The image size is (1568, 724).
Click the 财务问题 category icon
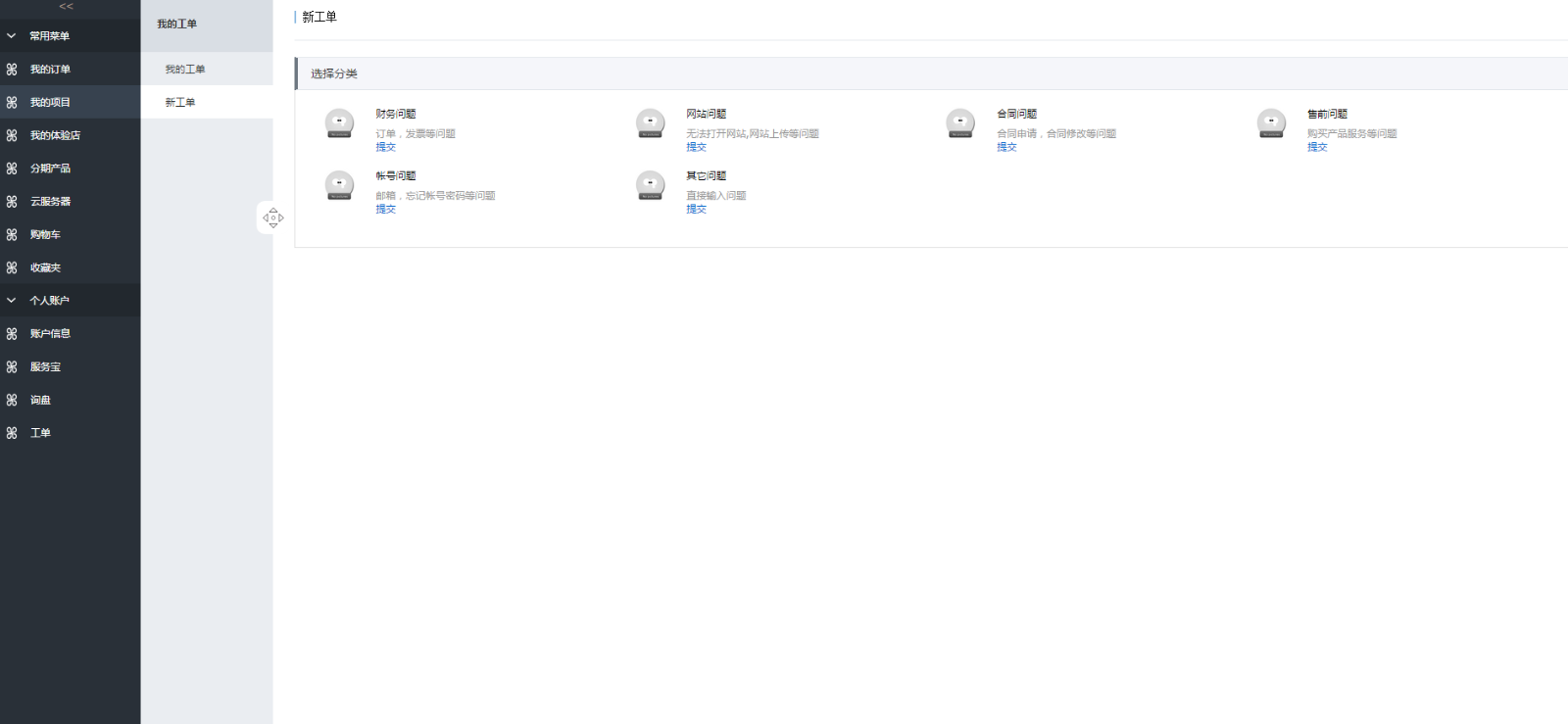339,123
